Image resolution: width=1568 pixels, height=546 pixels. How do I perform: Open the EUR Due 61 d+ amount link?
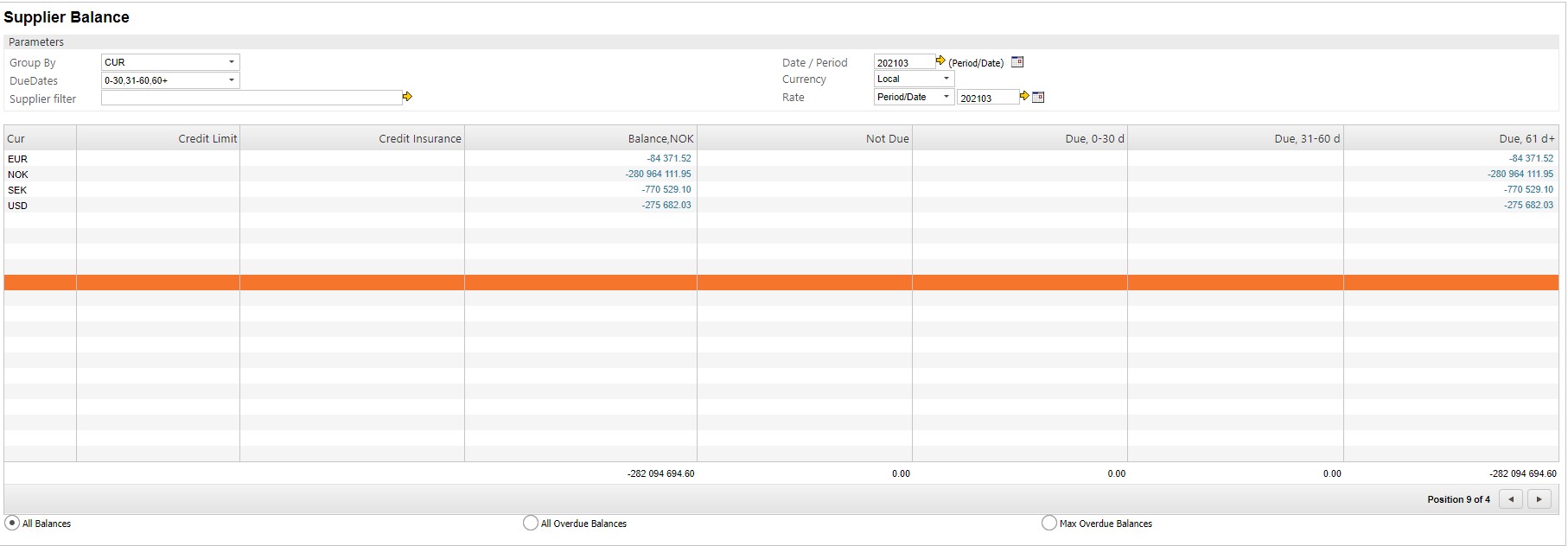click(x=1531, y=158)
